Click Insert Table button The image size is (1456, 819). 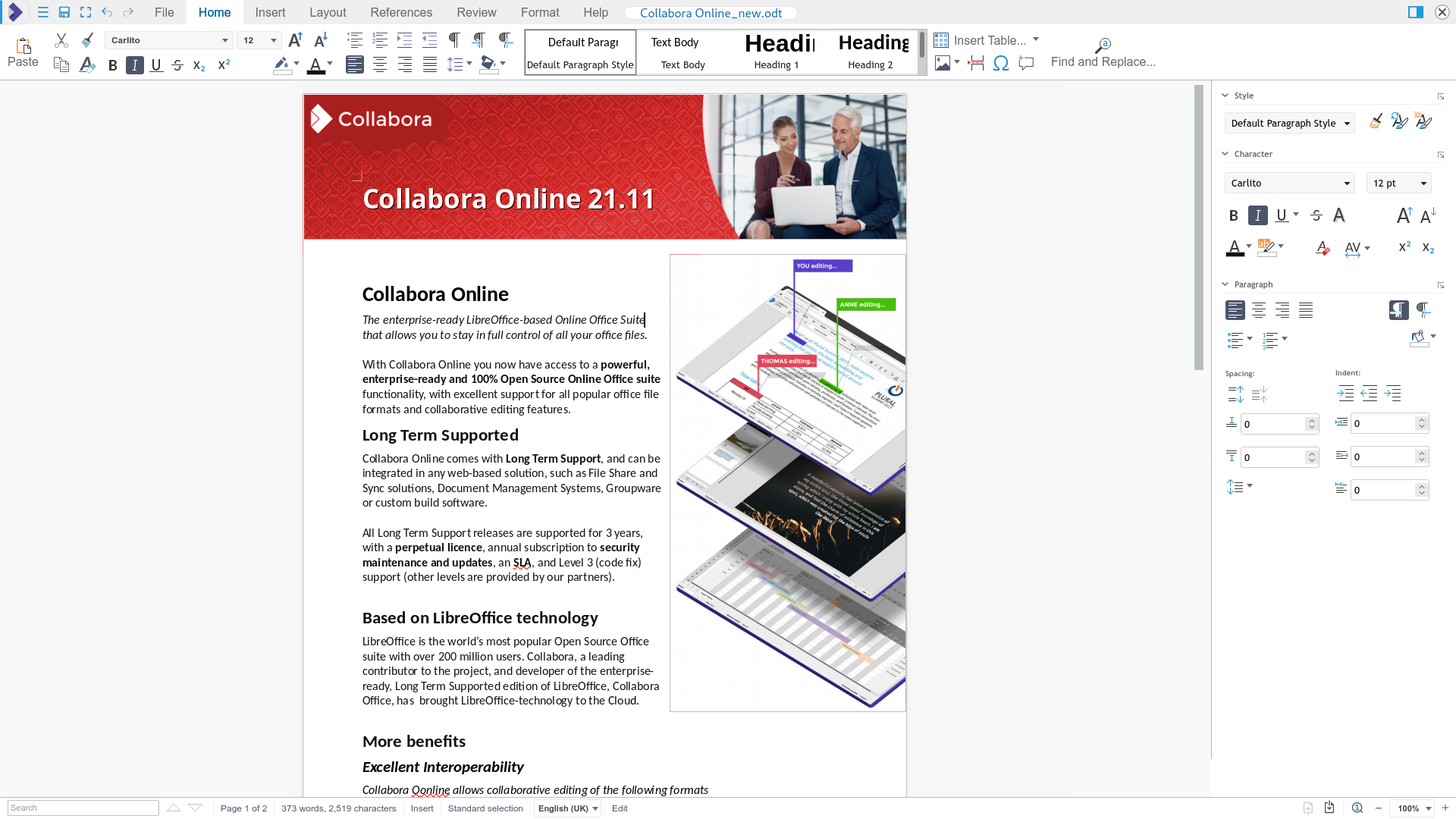point(981,40)
